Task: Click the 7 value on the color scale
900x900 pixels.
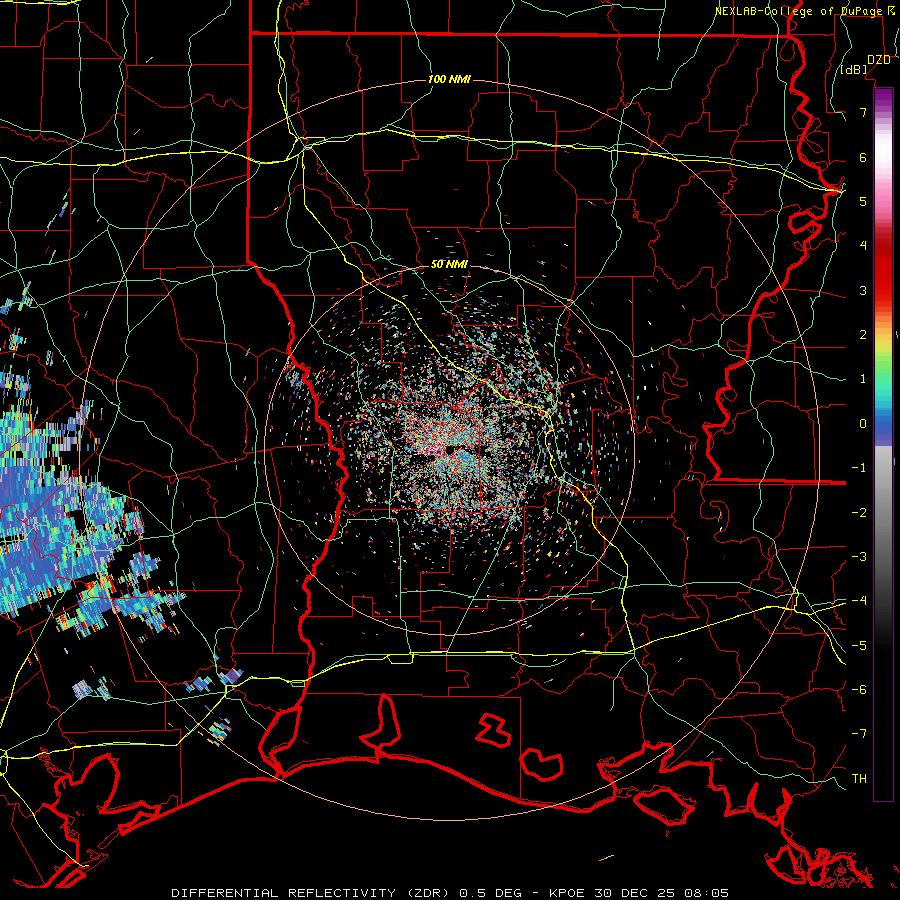Action: pyautogui.click(x=863, y=112)
